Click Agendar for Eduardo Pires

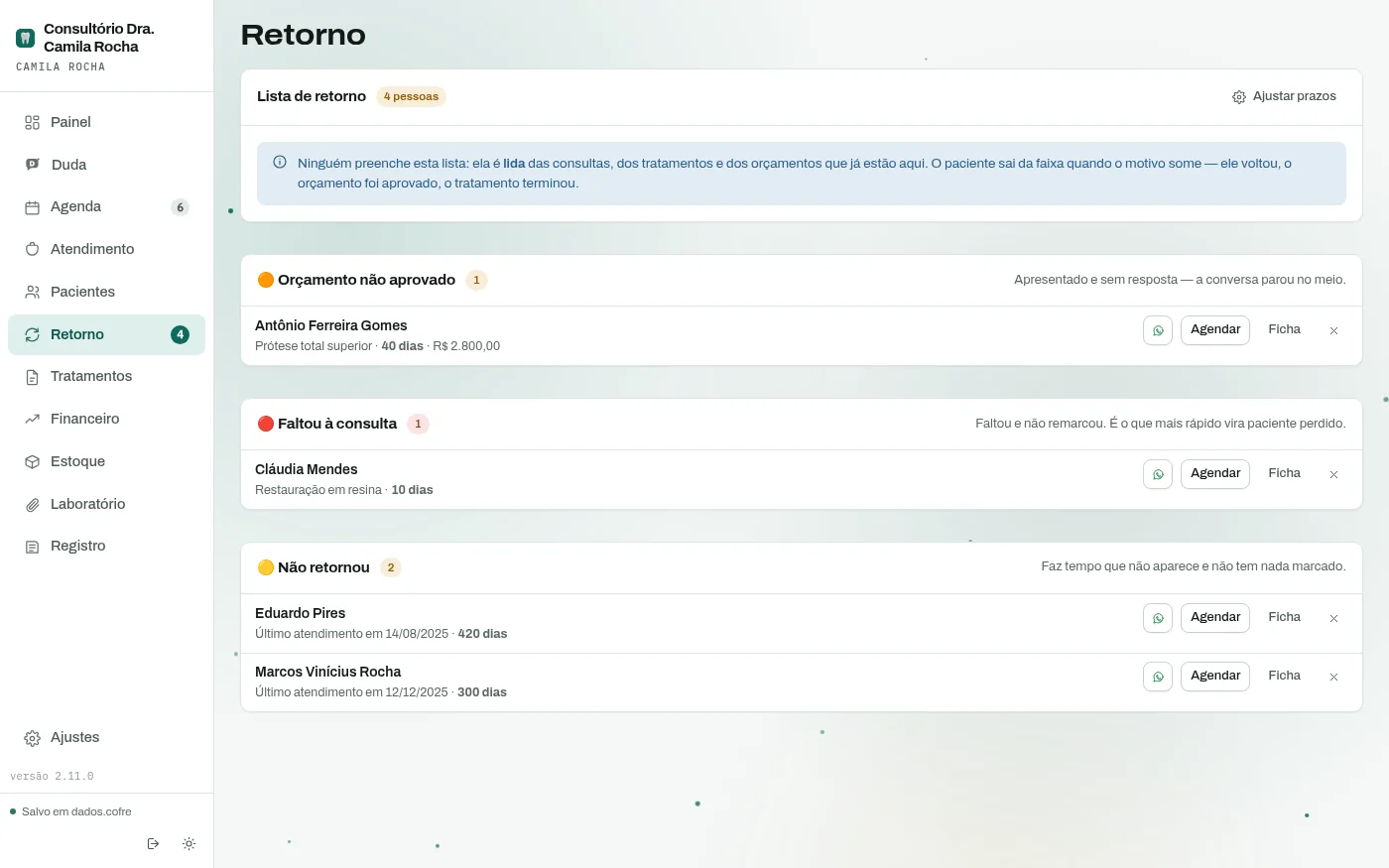1215,618
